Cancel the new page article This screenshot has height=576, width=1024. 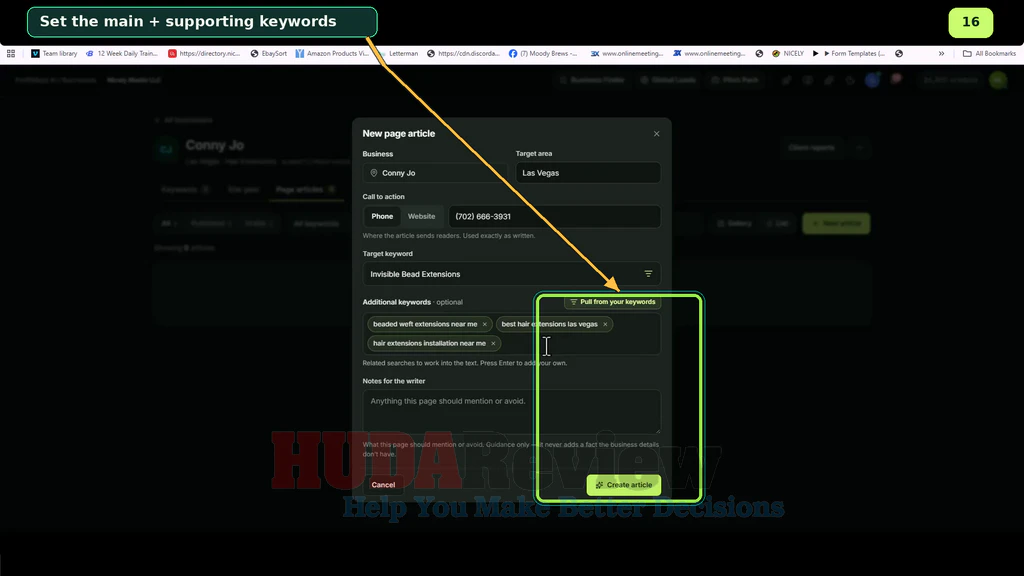pyautogui.click(x=383, y=485)
